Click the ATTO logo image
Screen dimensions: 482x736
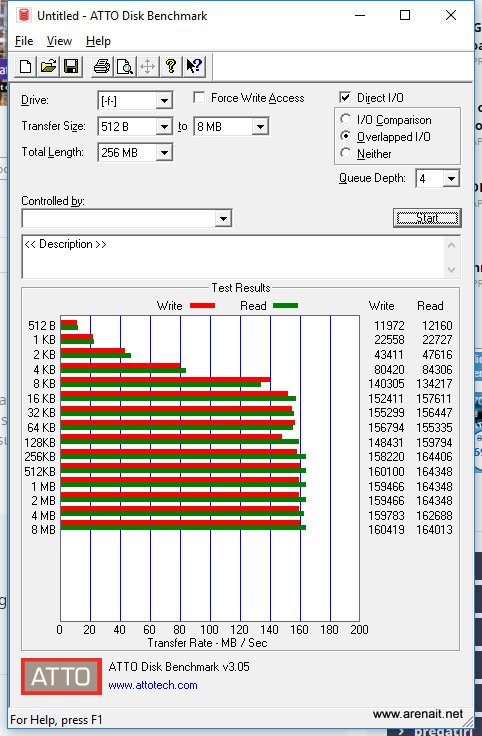coord(61,676)
